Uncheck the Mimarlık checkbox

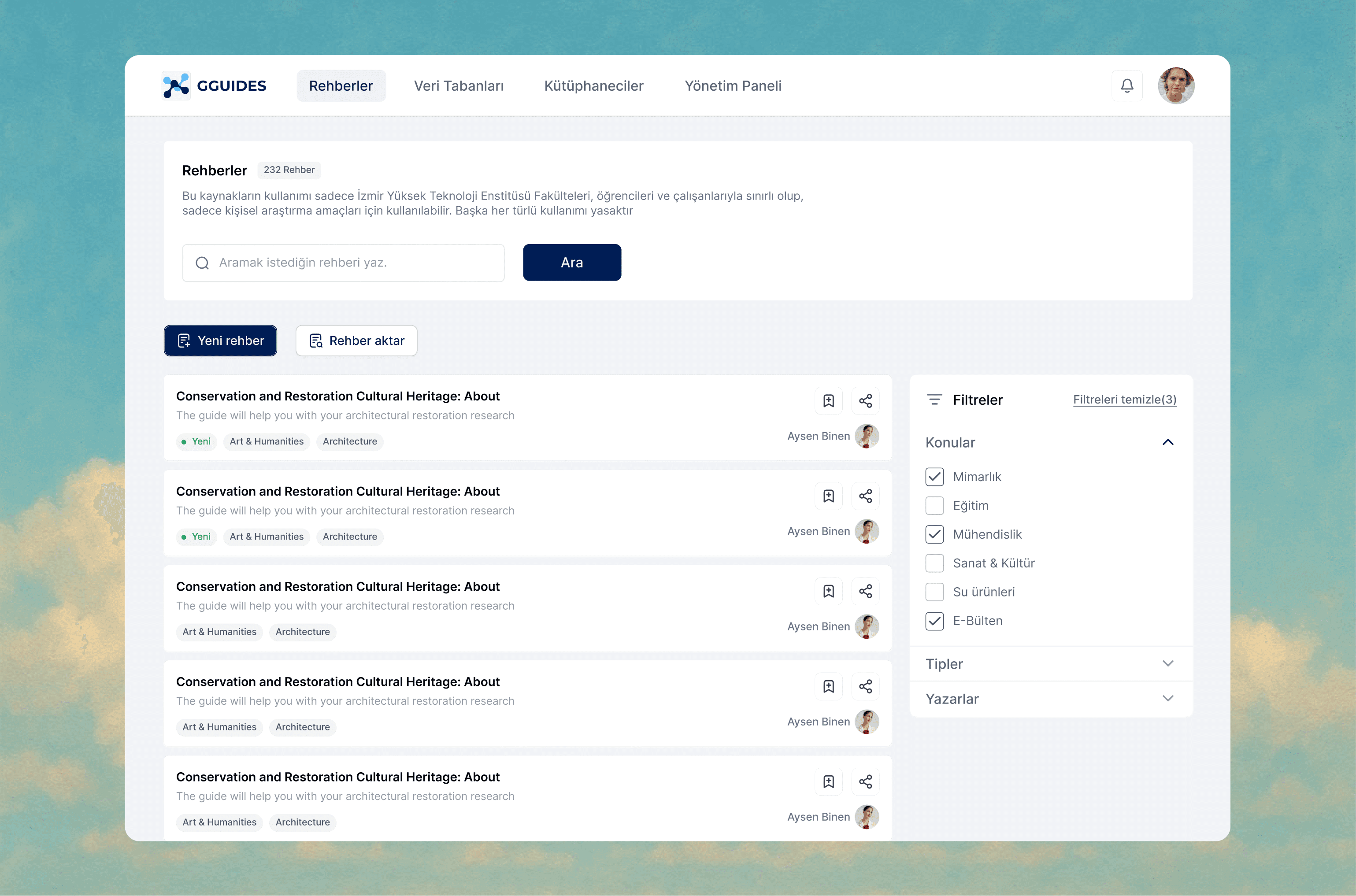click(934, 477)
